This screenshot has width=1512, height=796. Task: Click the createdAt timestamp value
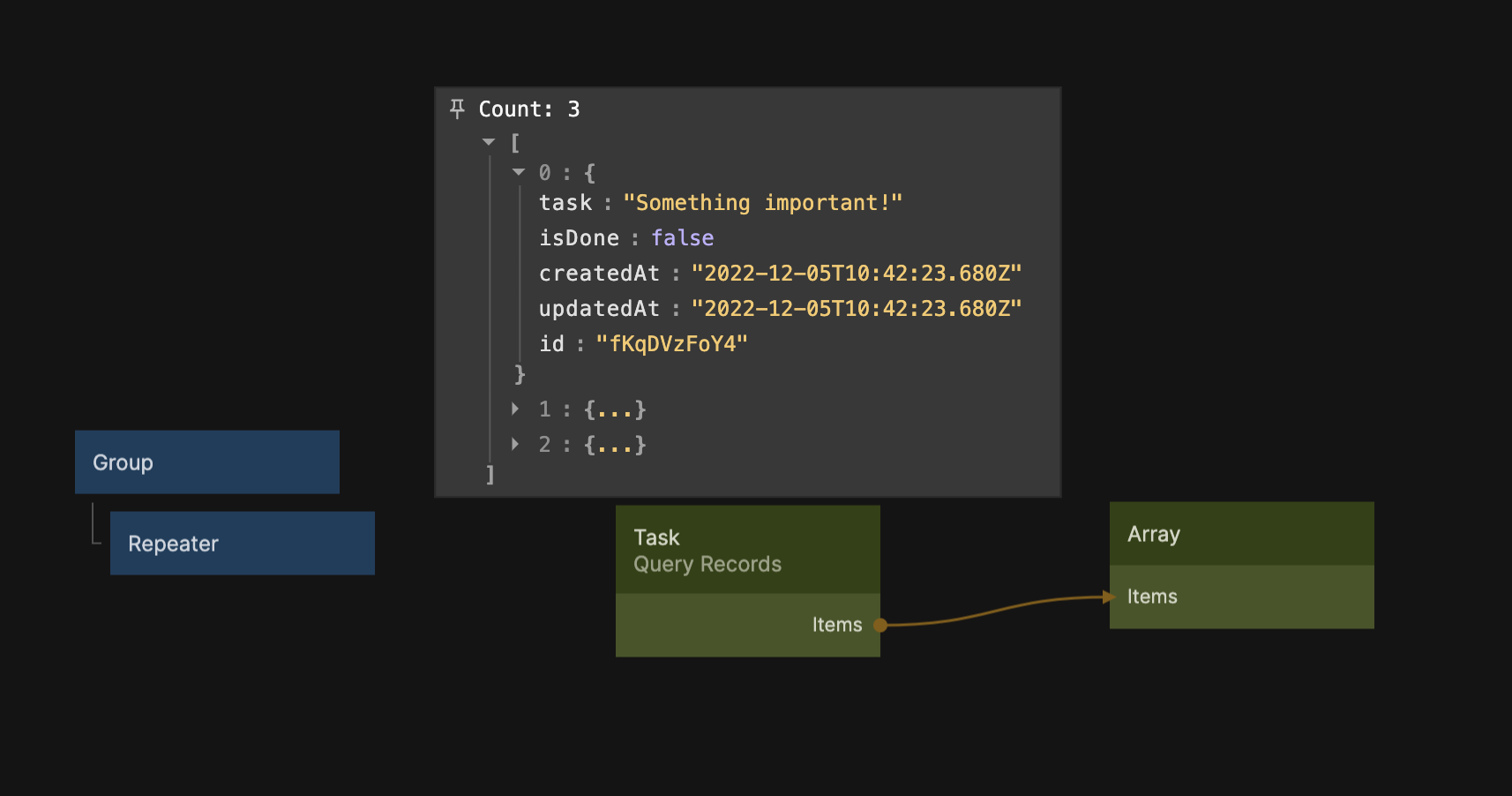(856, 274)
